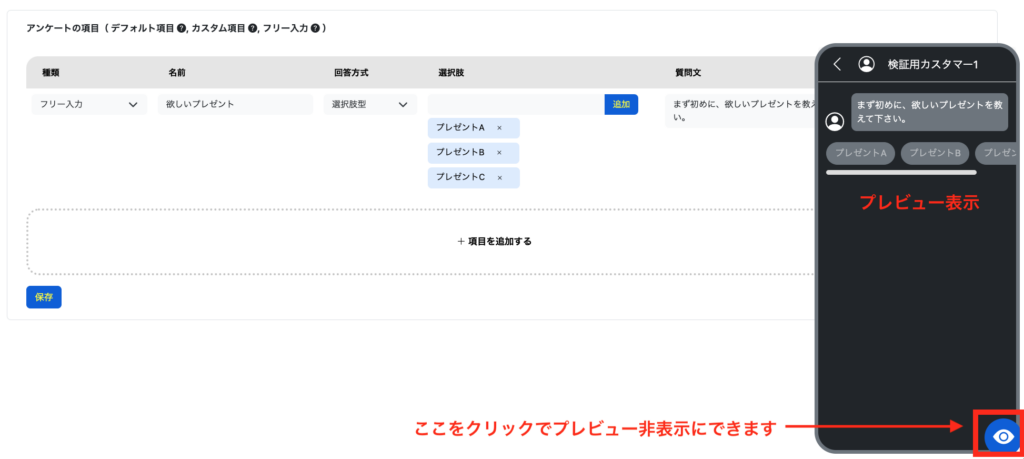Viewport: 1024px width, 459px height.
Task: Click the user avatar in preview header
Action: [x=866, y=64]
